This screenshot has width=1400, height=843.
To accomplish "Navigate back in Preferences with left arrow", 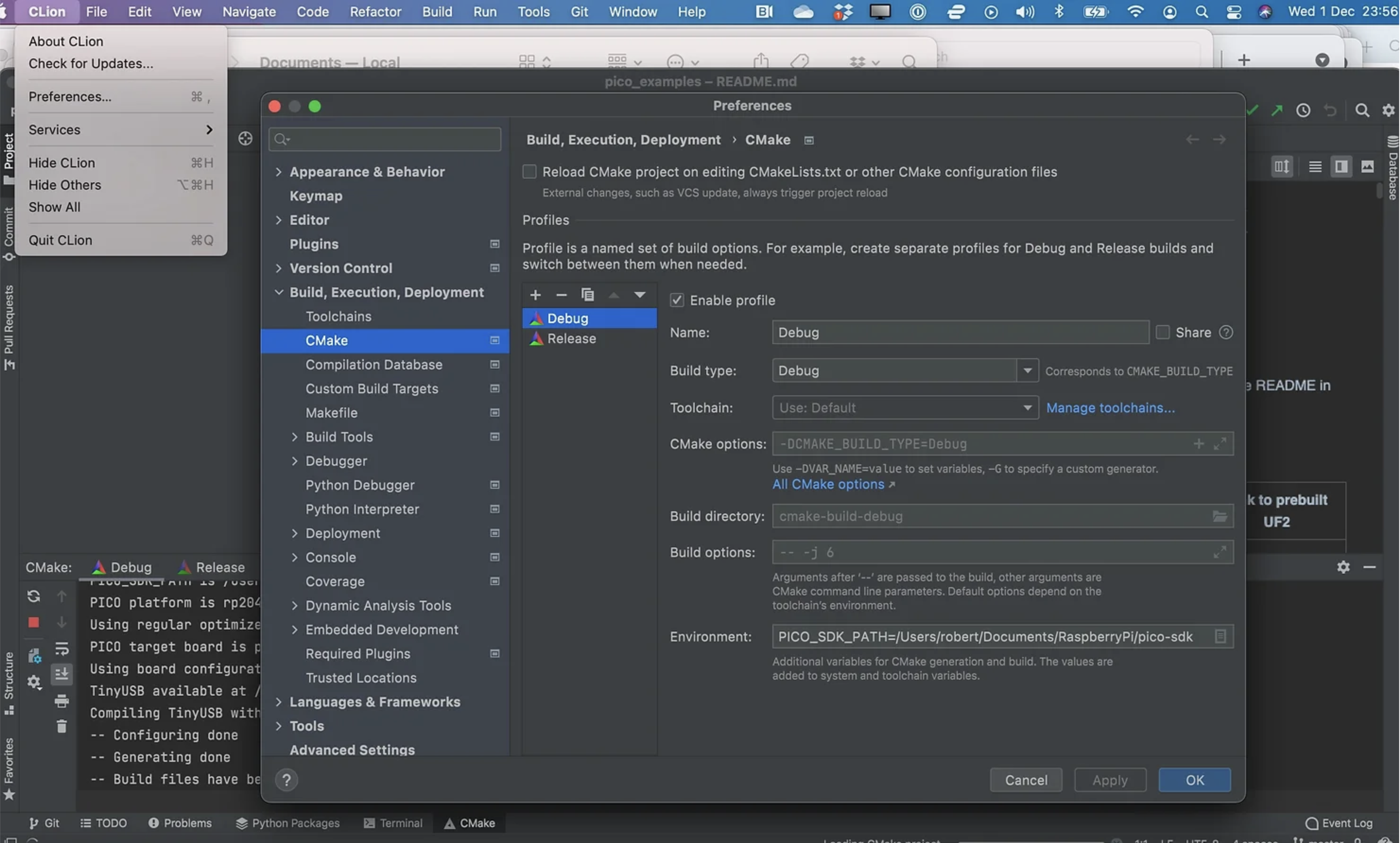I will coord(1192,139).
